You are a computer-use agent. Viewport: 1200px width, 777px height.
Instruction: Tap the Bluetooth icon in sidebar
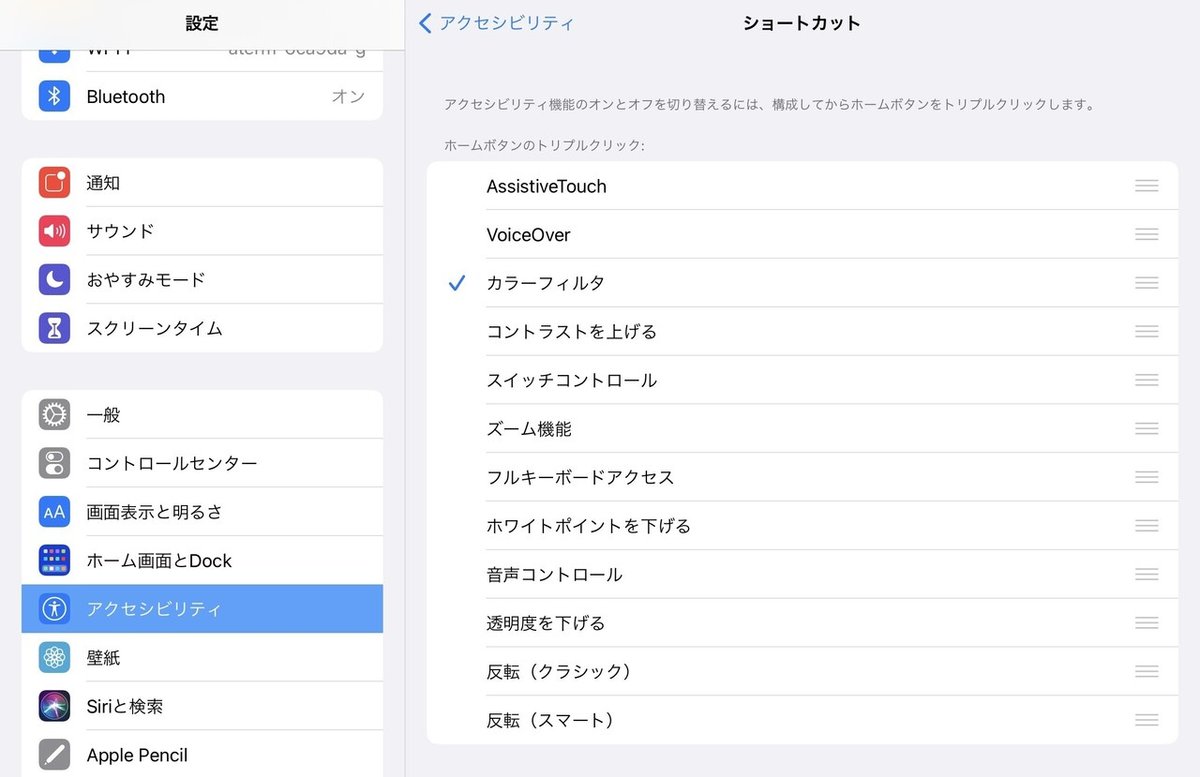tap(54, 97)
